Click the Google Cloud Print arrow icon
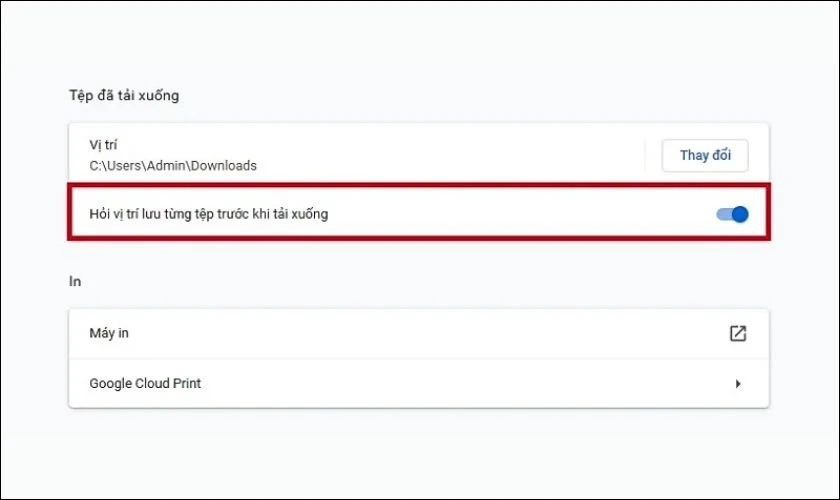 point(738,384)
